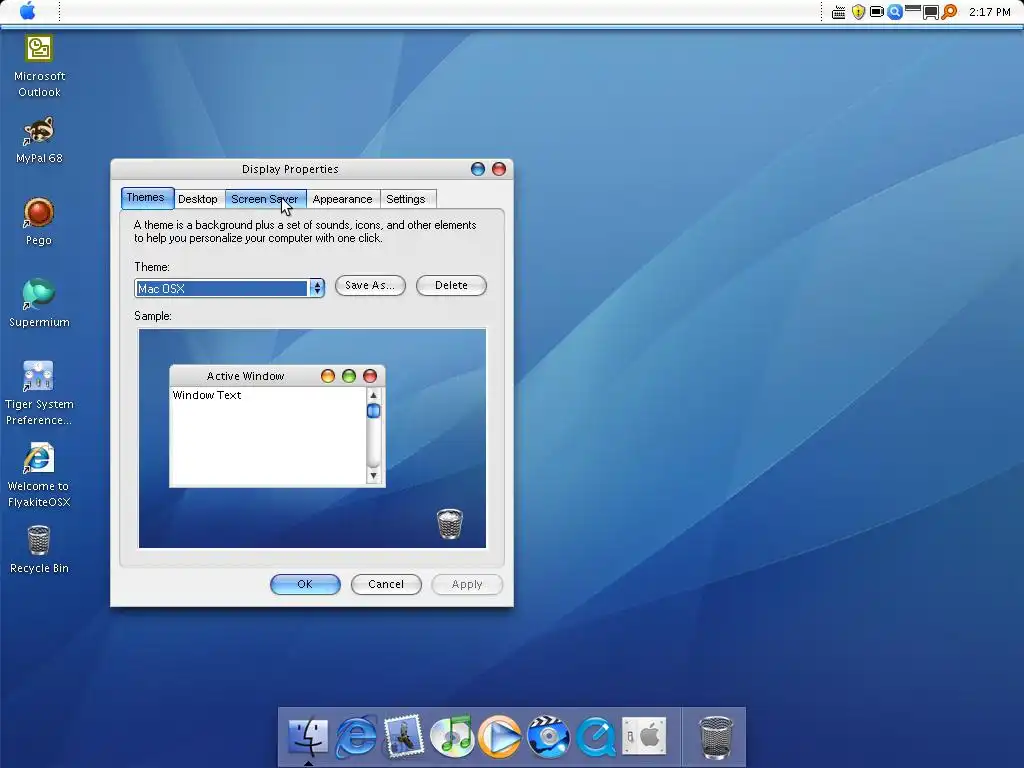Open System Preferences in the dock
Viewport: 1024px width, 768px height.
644,736
